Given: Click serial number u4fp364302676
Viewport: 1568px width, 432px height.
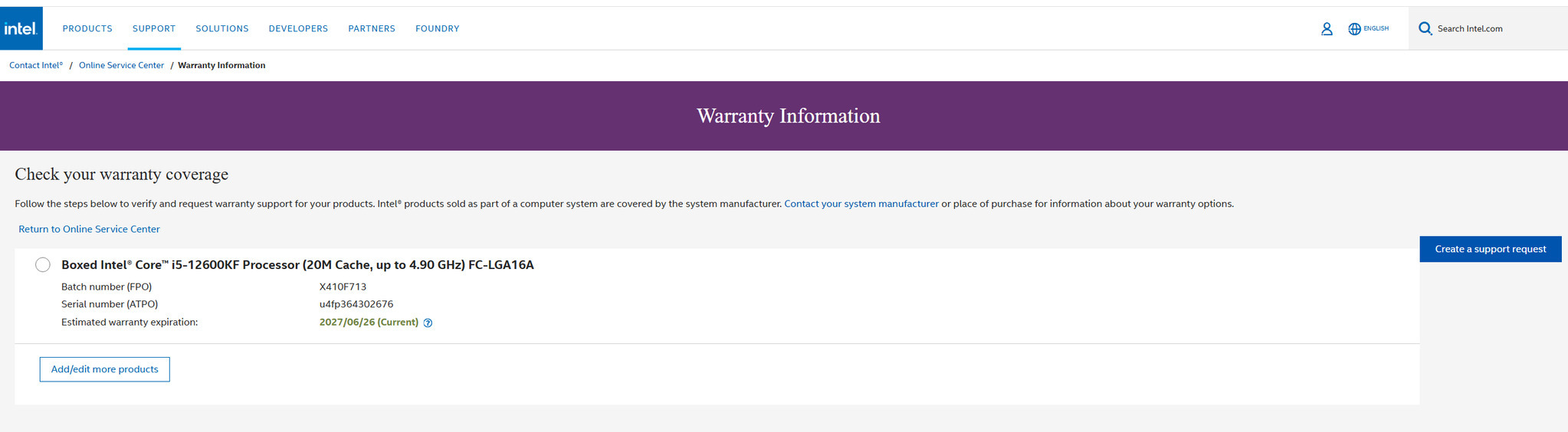Looking at the screenshot, I should tap(356, 305).
